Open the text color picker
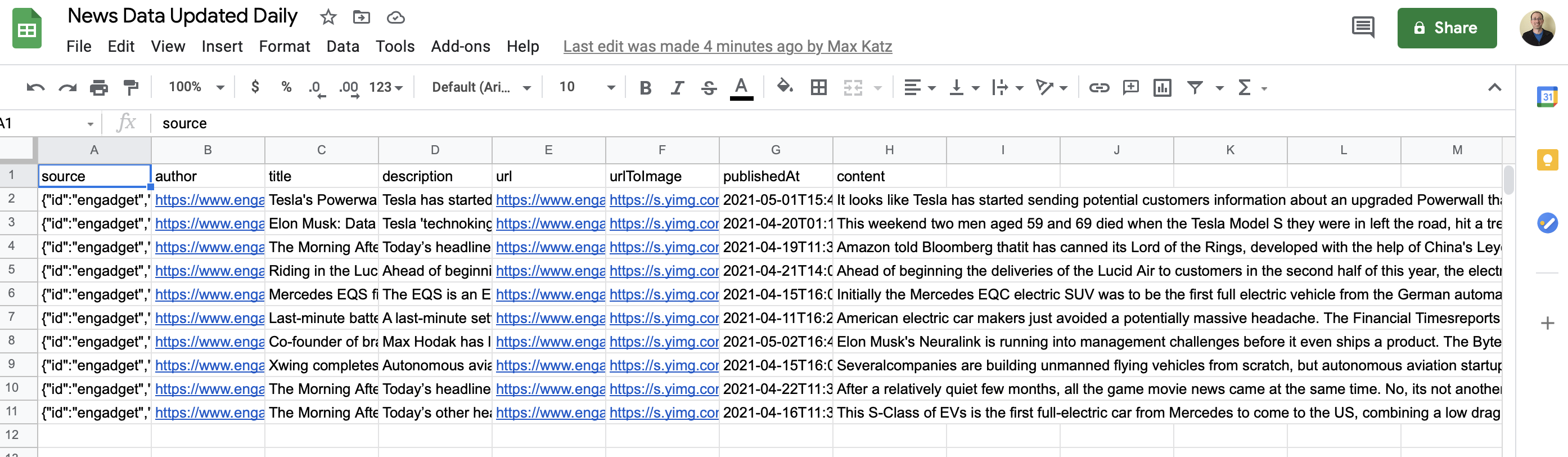The height and width of the screenshot is (457, 1568). [741, 88]
